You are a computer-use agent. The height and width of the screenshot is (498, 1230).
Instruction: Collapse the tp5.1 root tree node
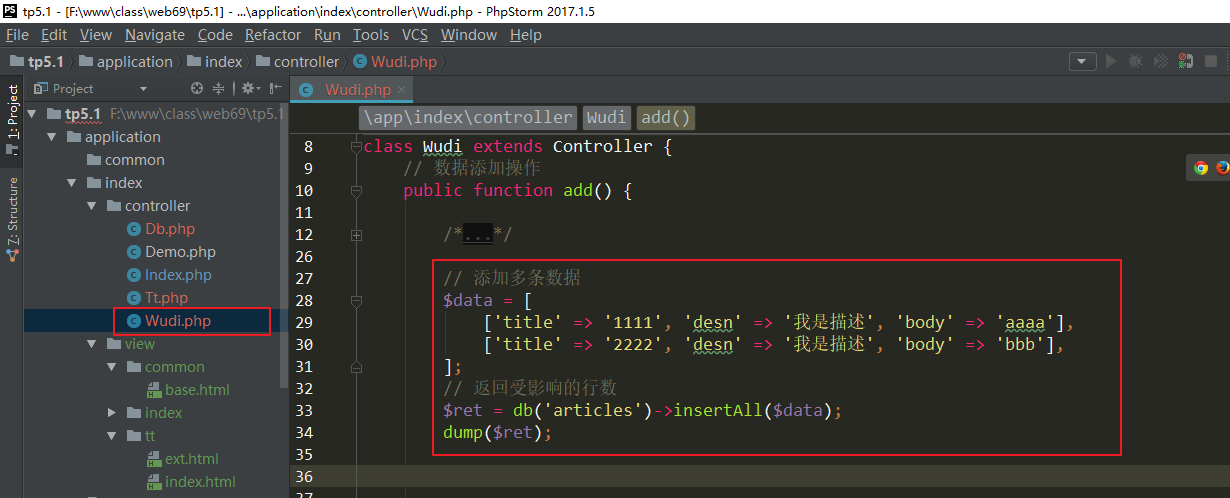pos(31,114)
